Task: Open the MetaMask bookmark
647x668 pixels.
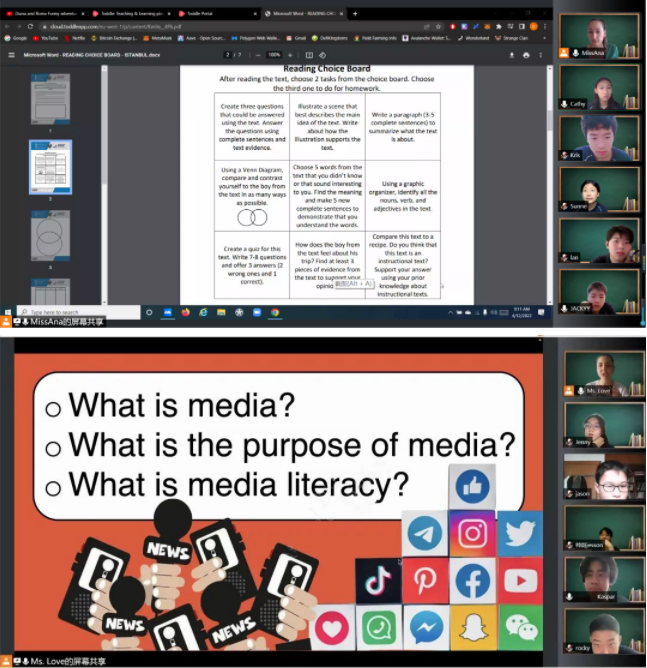Action: tap(158, 38)
